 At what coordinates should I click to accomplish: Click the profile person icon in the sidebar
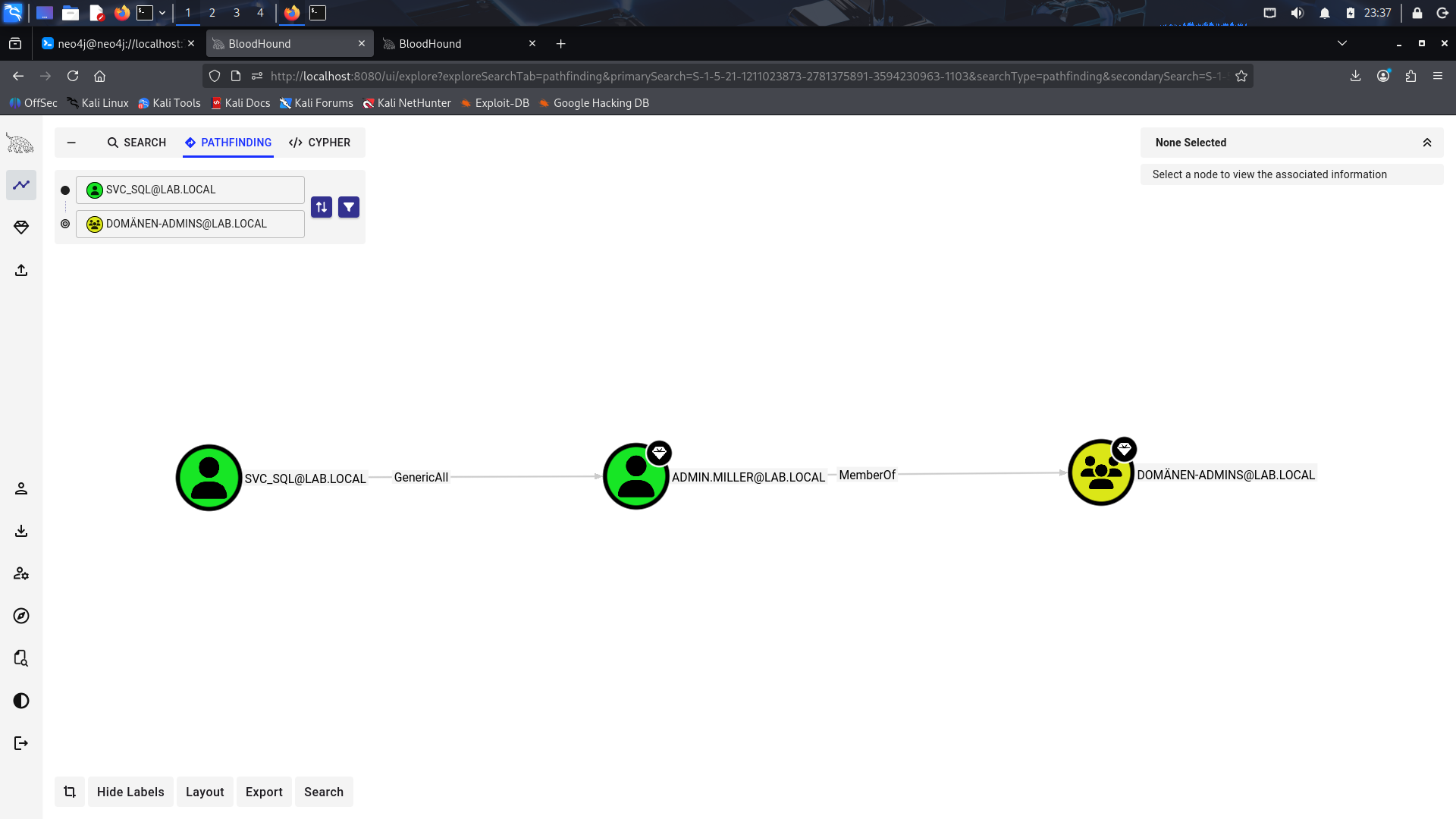(x=20, y=488)
